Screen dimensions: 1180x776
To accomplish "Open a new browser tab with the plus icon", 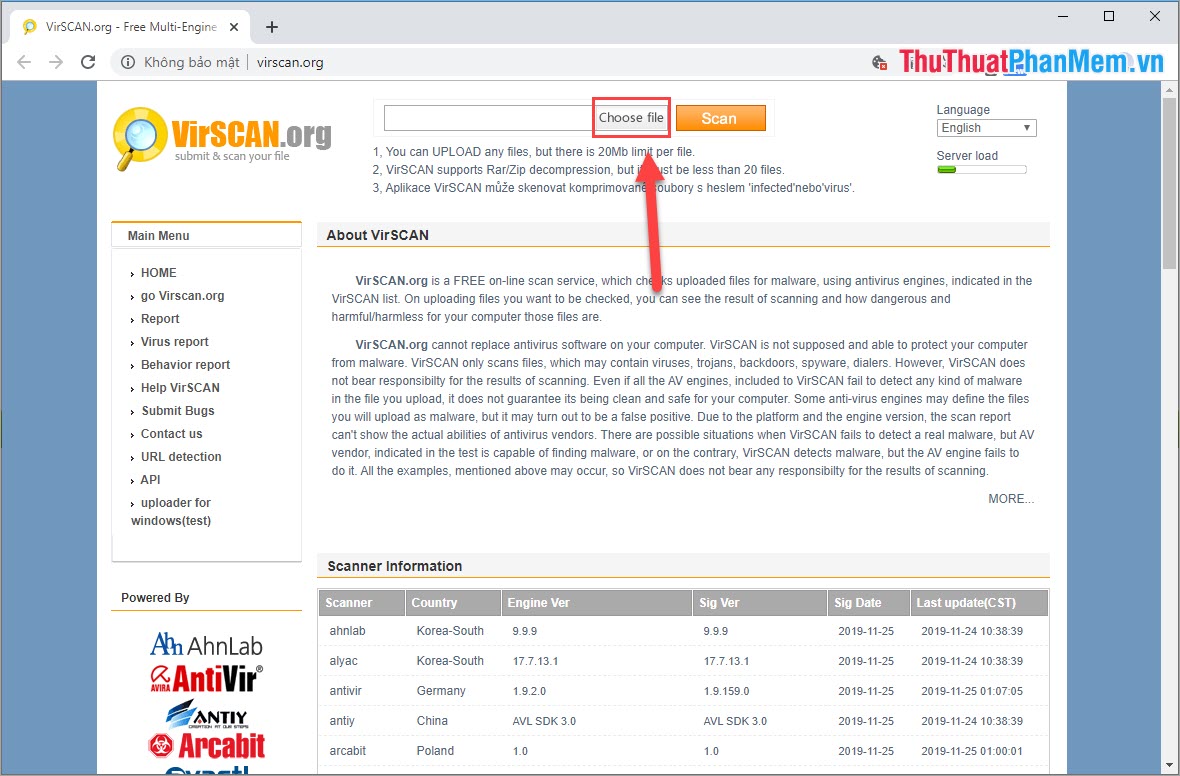I will (x=271, y=27).
